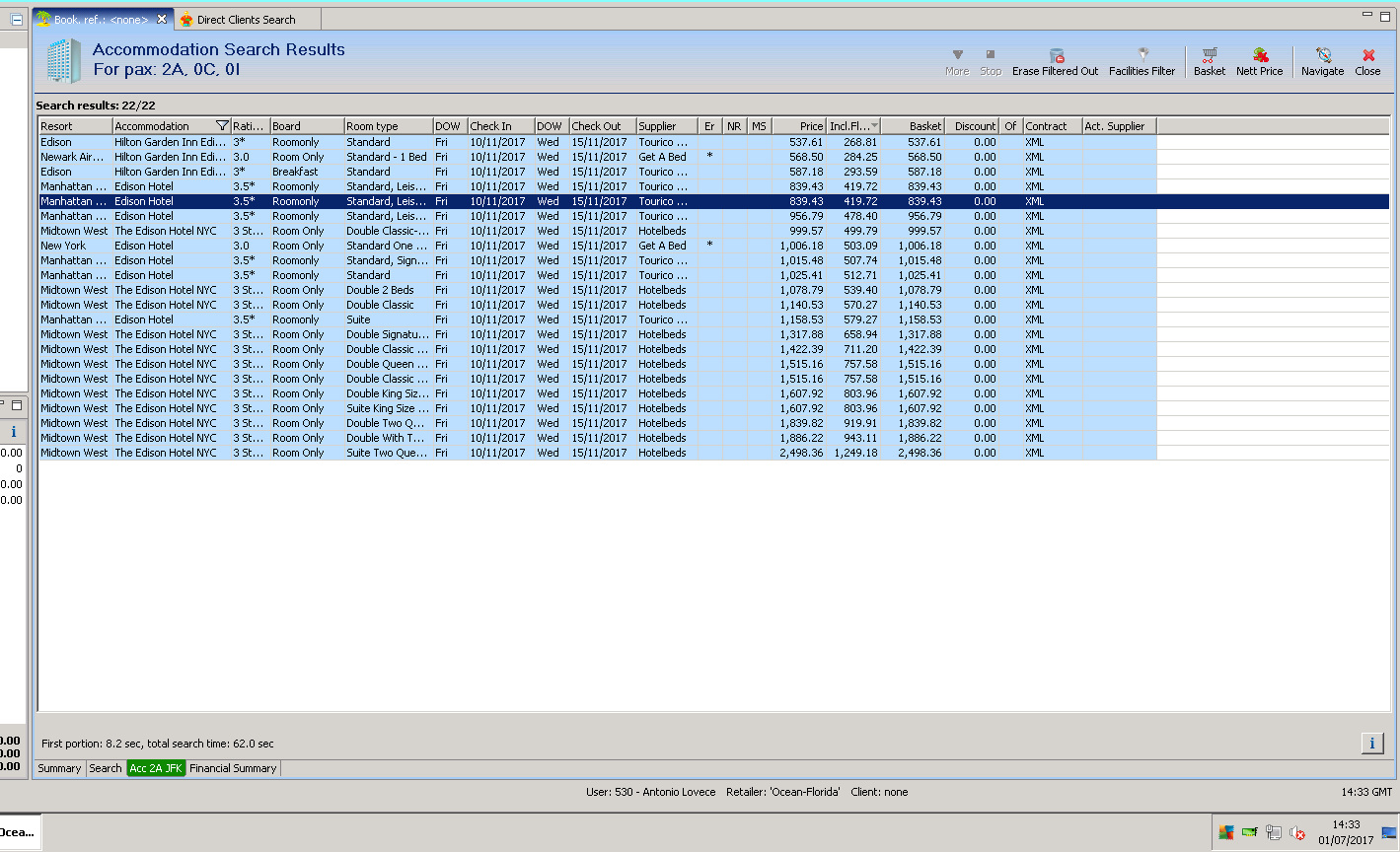Image resolution: width=1400 pixels, height=852 pixels.
Task: Sort by the Check In column header
Action: click(x=501, y=126)
